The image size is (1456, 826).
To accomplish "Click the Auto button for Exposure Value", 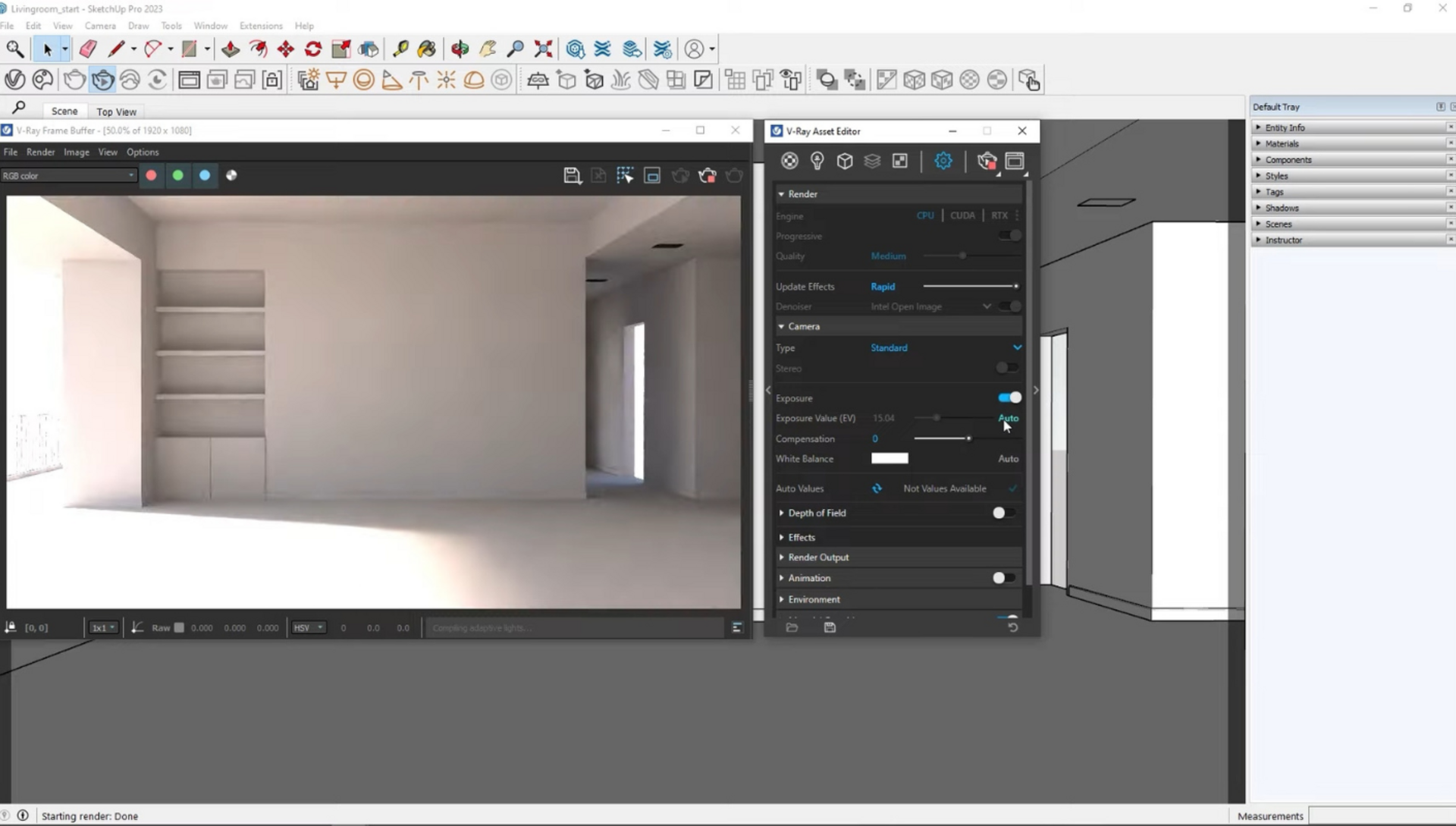I will (1009, 418).
